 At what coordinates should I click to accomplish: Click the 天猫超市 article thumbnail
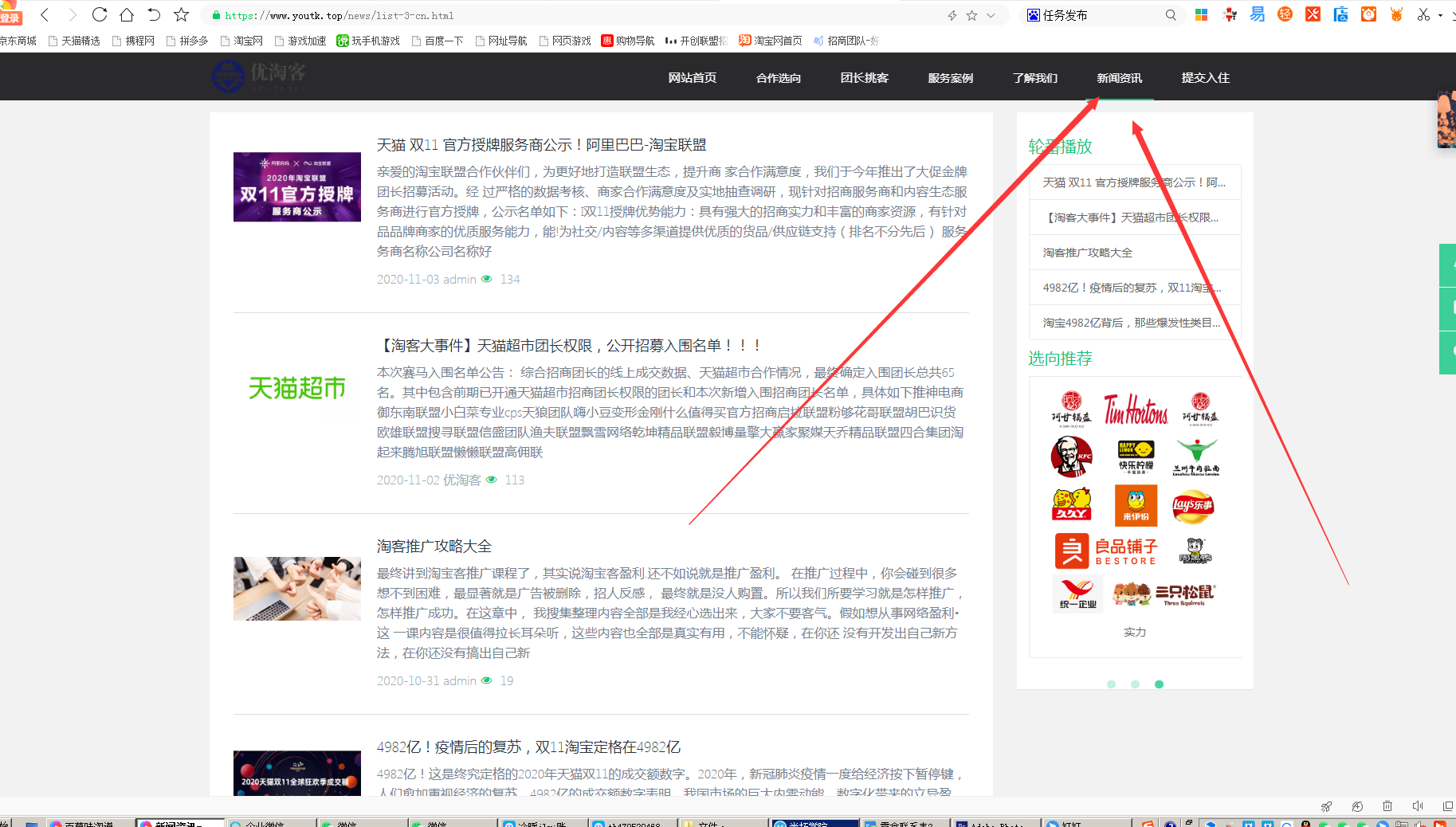[x=297, y=388]
